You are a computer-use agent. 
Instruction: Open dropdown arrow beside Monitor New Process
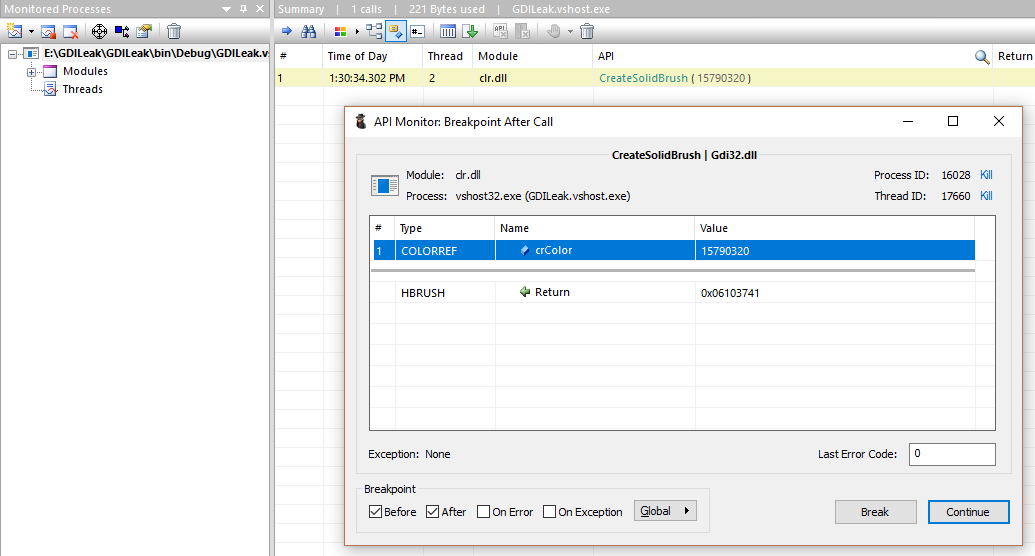pos(31,32)
